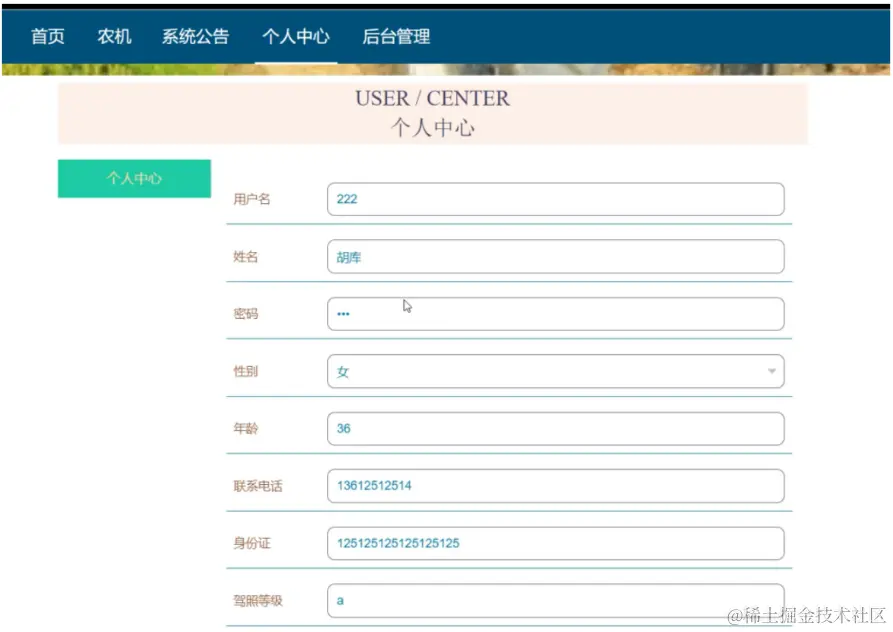Viewport: 893px width, 632px height.
Task: Click the dropdown arrow beside 女
Action: 771,370
